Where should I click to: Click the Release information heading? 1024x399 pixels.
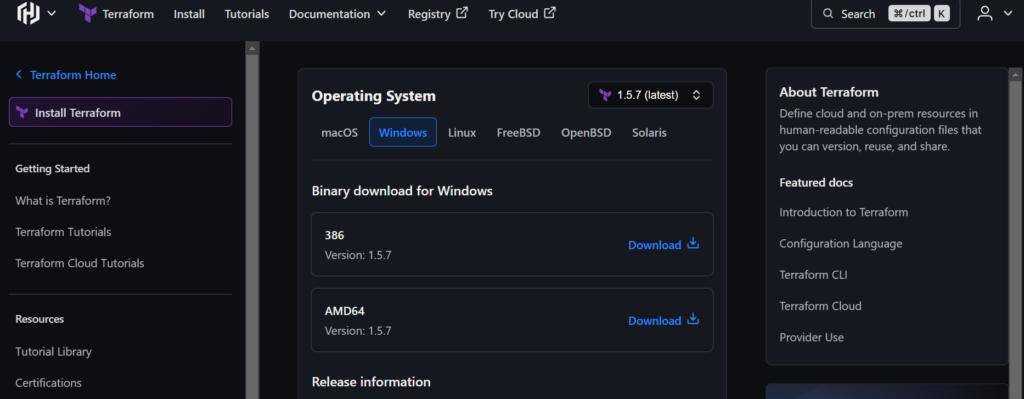tap(371, 382)
